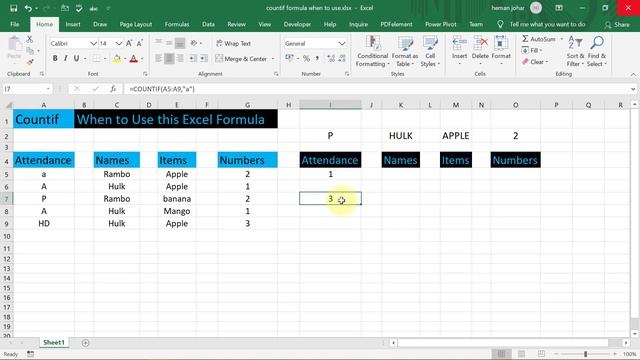The width and height of the screenshot is (640, 360).
Task: Open the font color dropdown arrow
Action: coord(142,59)
